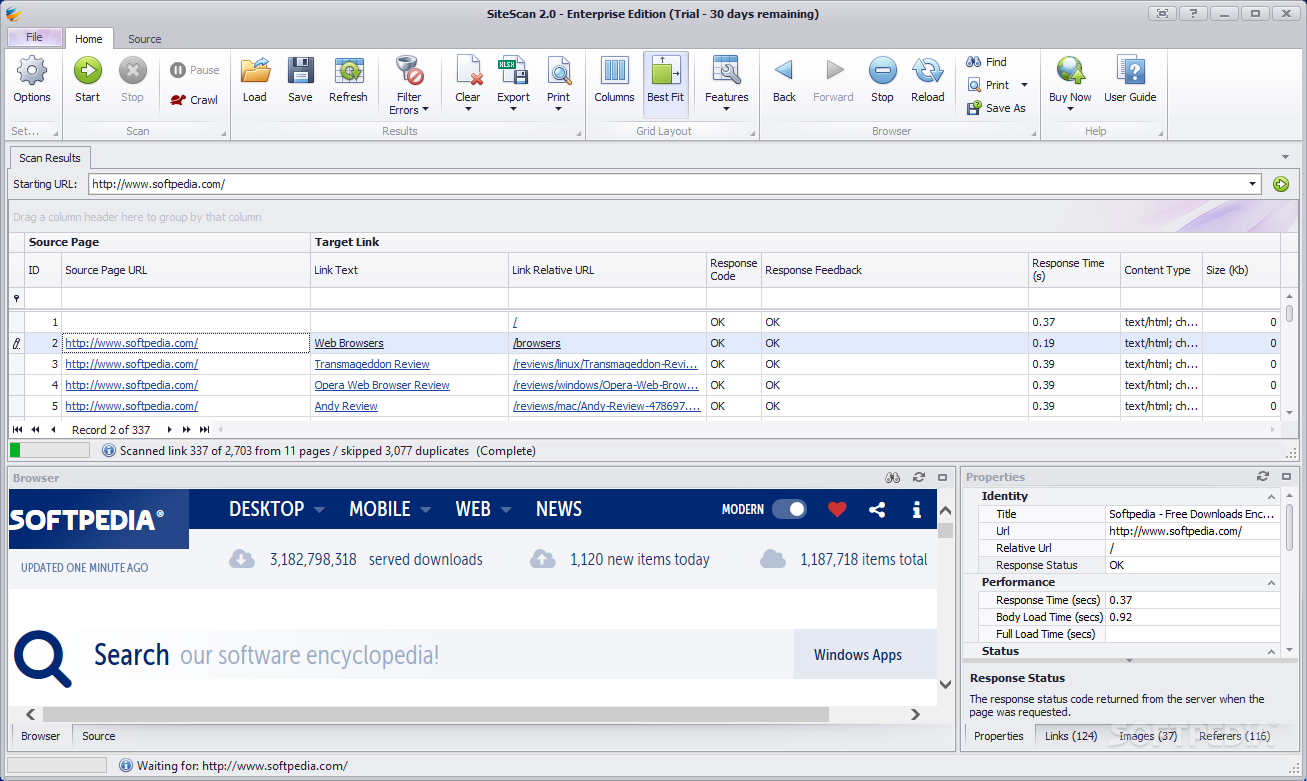Click Save As in Browser group
The height and width of the screenshot is (781, 1307).
point(996,108)
